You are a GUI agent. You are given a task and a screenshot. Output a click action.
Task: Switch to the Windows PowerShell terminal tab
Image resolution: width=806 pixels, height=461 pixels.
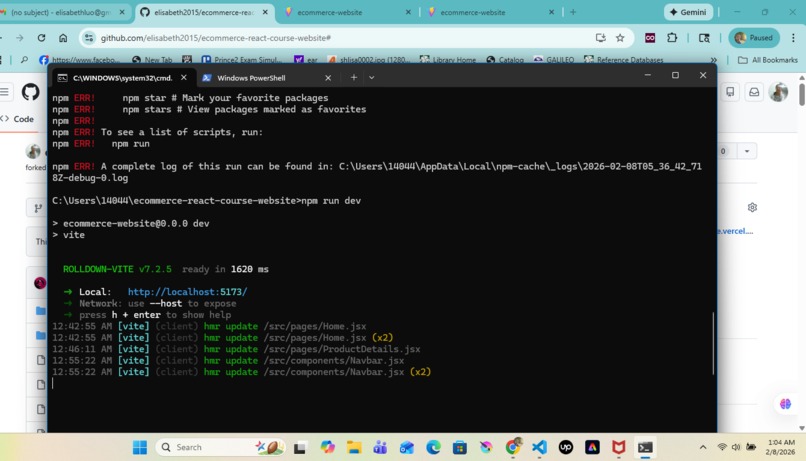coord(251,78)
